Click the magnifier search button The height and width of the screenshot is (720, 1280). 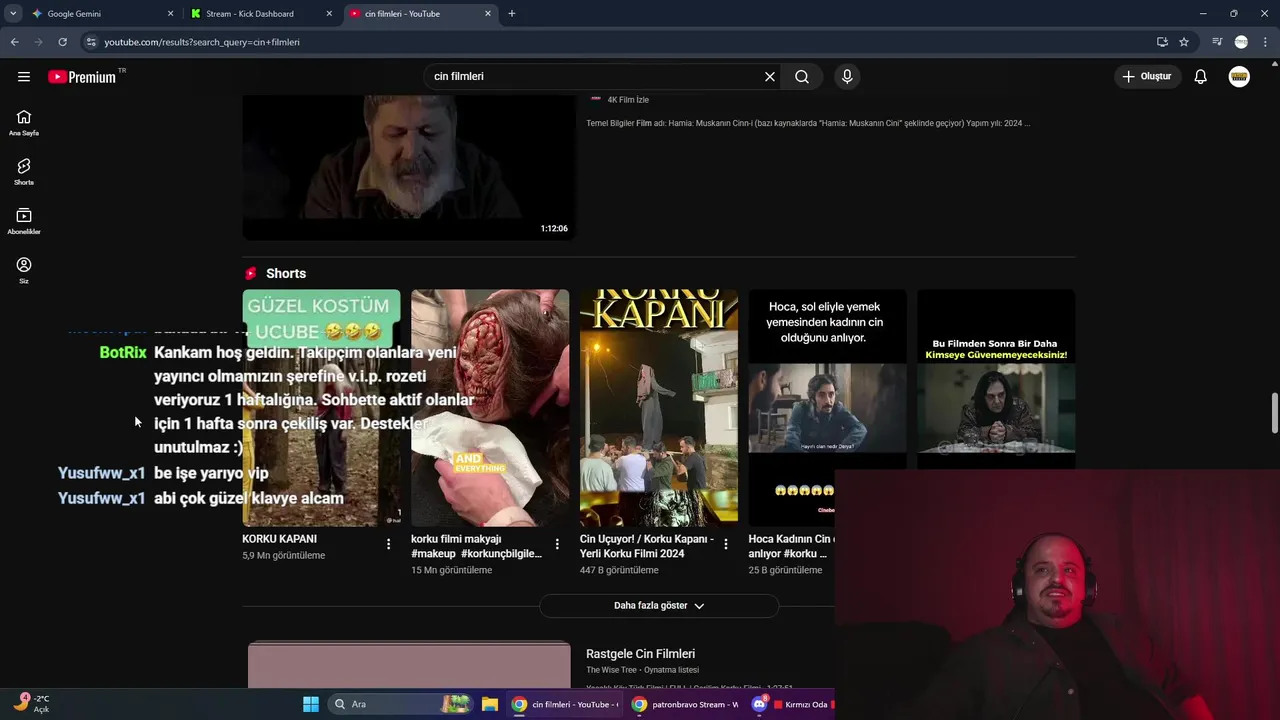click(x=802, y=77)
